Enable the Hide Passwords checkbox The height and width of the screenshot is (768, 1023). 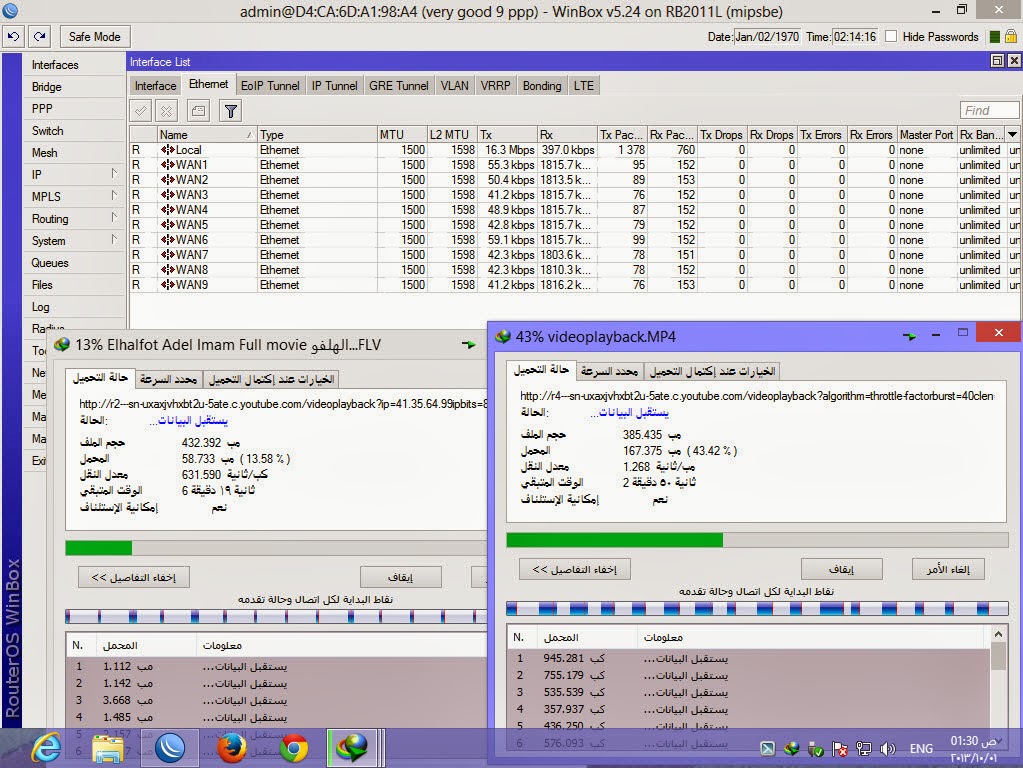pyautogui.click(x=891, y=37)
